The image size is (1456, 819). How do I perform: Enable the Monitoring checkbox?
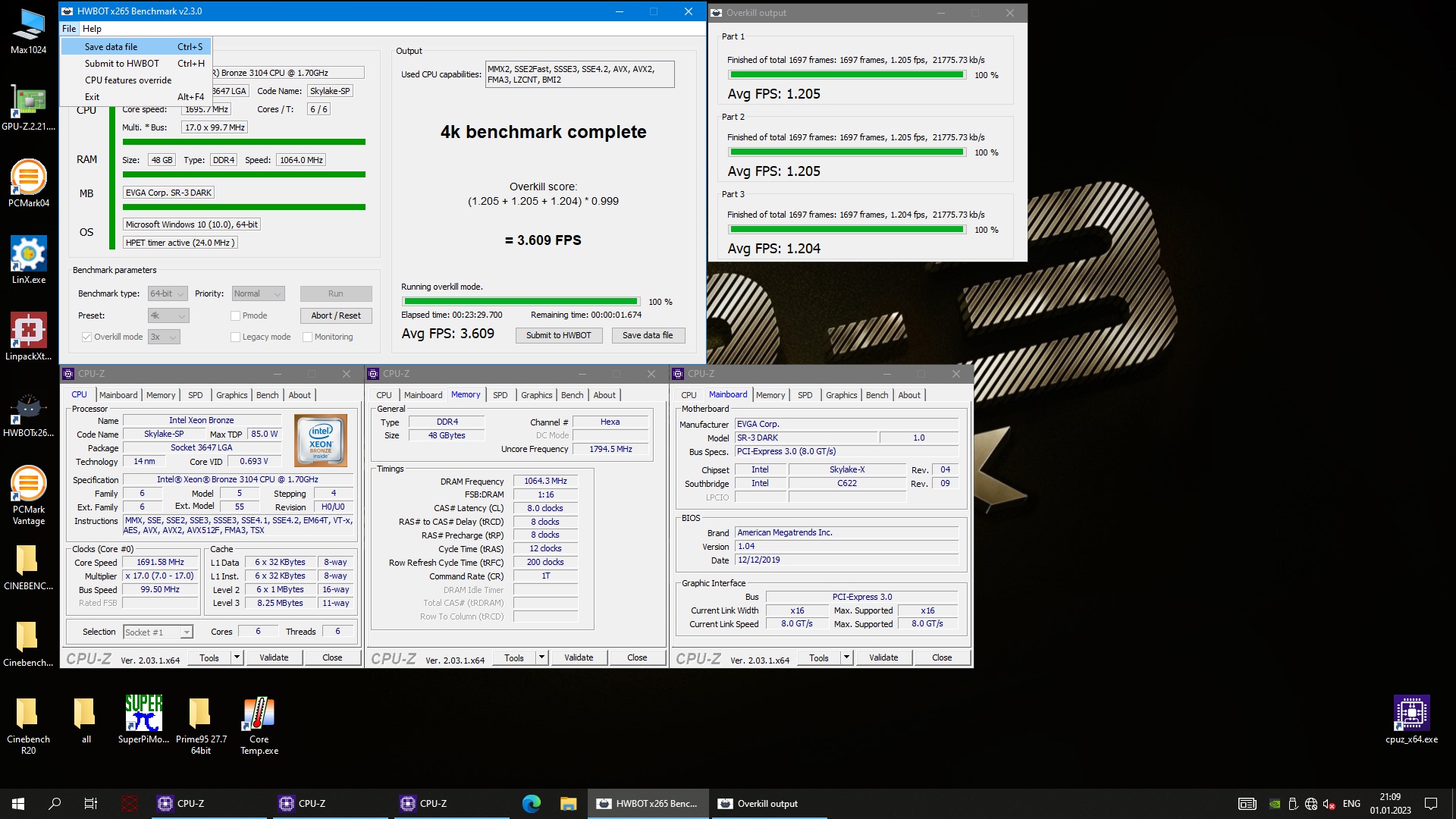[x=307, y=337]
